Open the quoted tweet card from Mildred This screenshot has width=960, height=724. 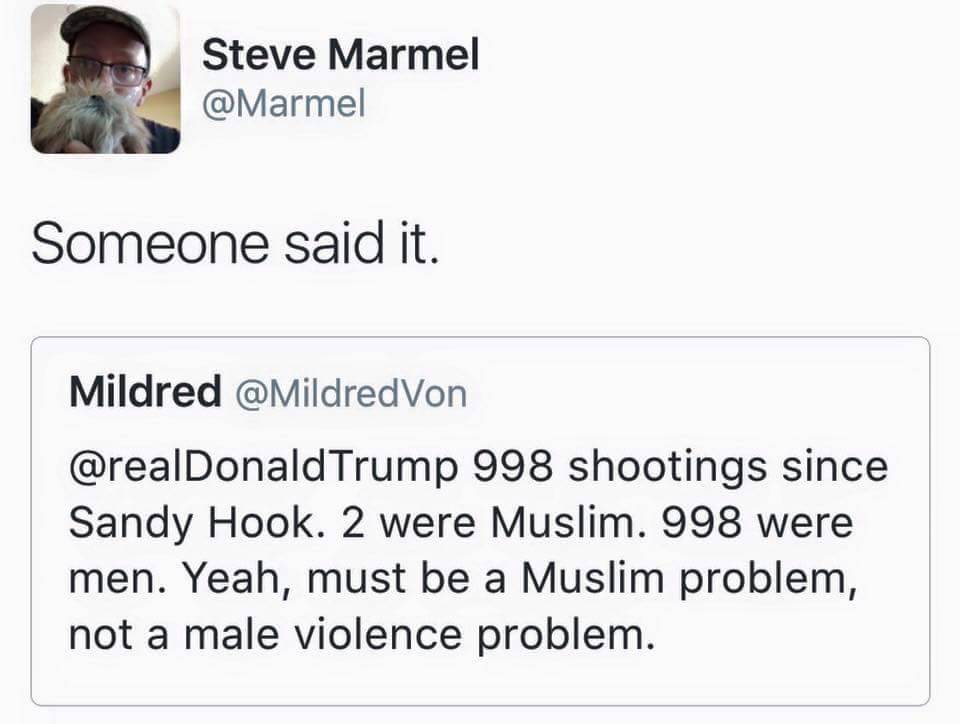click(x=480, y=521)
